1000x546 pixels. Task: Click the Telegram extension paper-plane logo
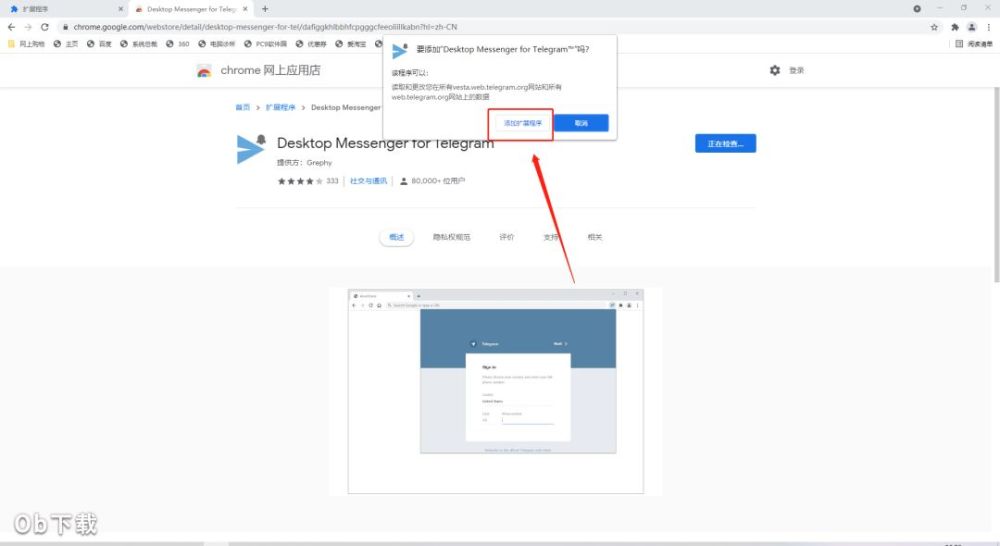tap(251, 149)
